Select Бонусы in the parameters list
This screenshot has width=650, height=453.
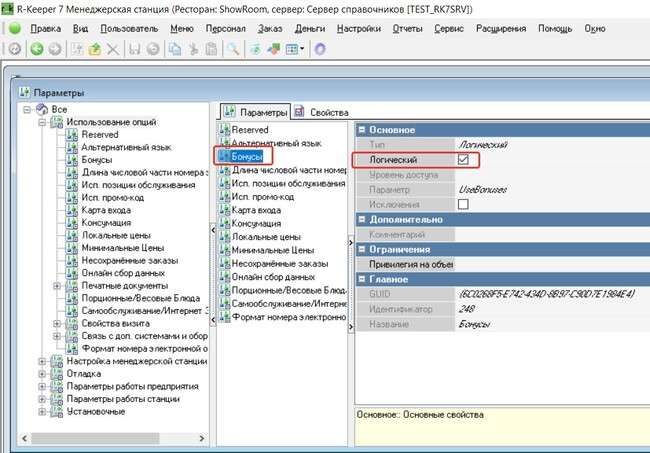[x=250, y=157]
